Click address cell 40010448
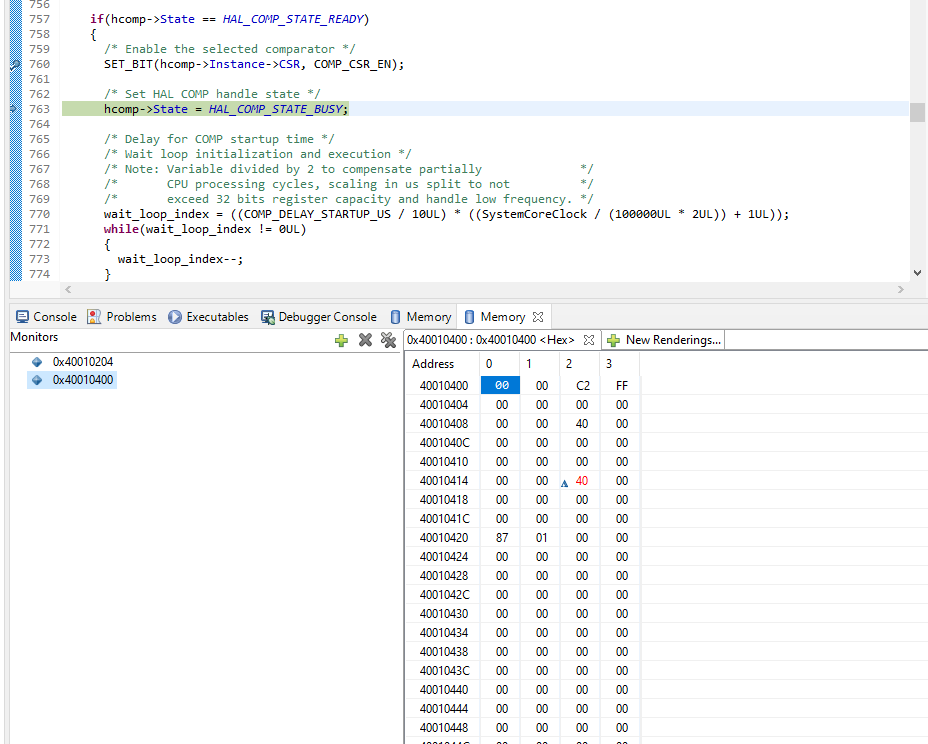Screen dimensions: 928x744 pos(444,727)
